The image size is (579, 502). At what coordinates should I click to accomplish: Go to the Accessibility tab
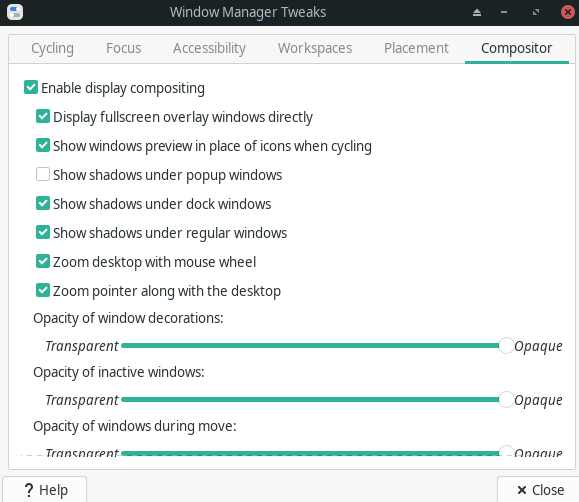point(209,48)
